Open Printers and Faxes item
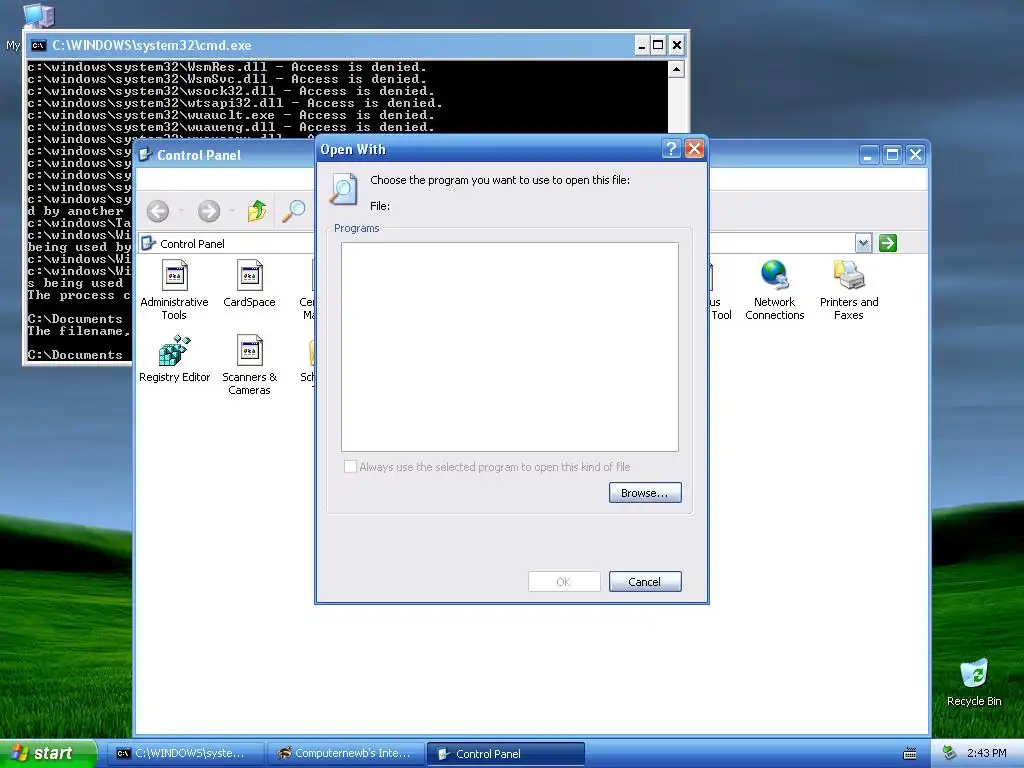This screenshot has height=768, width=1024. [x=848, y=289]
